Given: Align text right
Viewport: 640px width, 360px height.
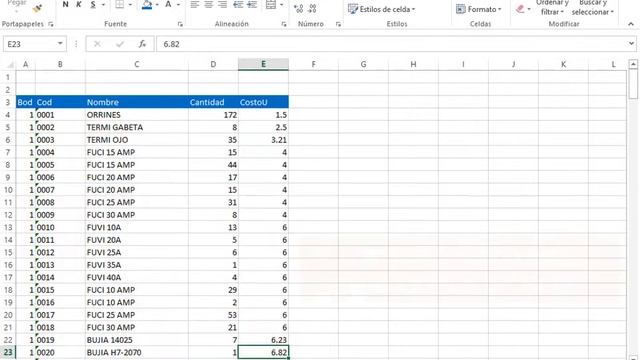Looking at the screenshot, I should tap(222, 5).
